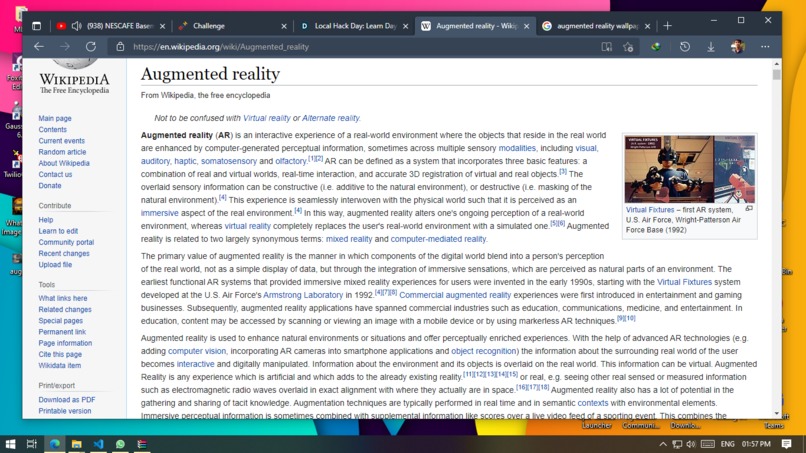Image resolution: width=806 pixels, height=453 pixels.
Task: Open downloads icon in toolbar
Action: 711,47
